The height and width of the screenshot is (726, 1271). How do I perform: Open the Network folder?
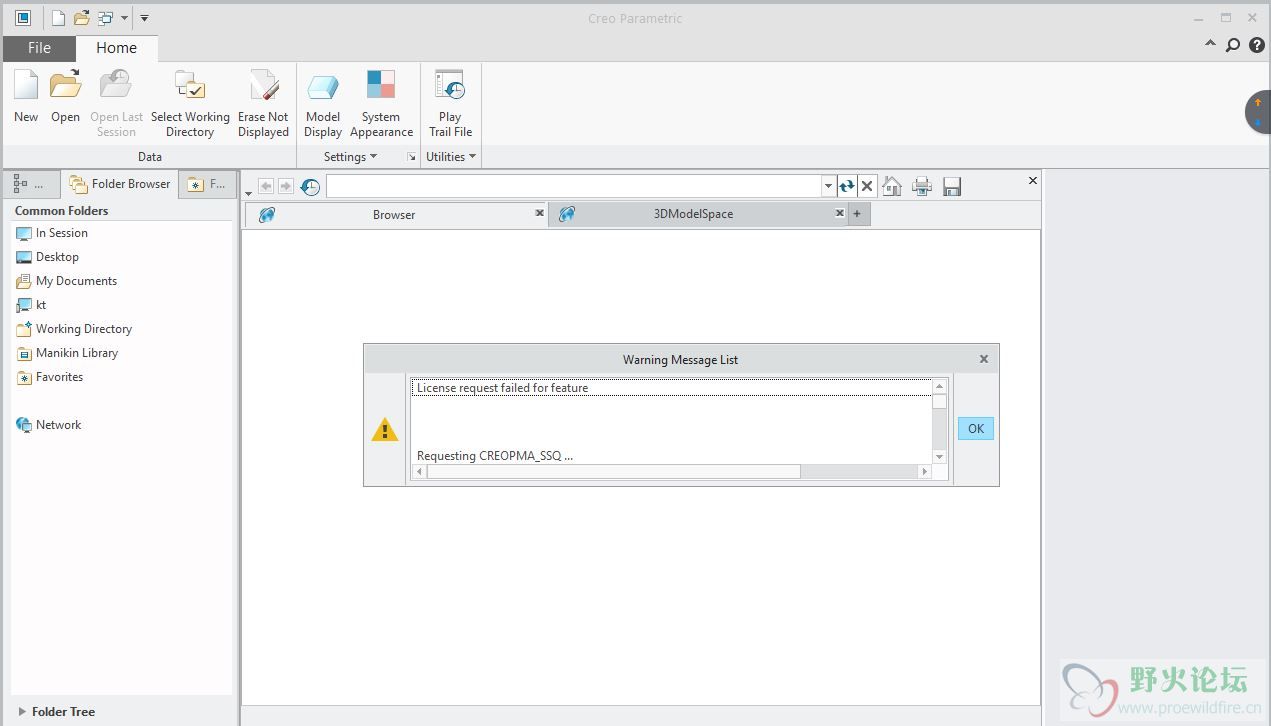[x=48, y=425]
